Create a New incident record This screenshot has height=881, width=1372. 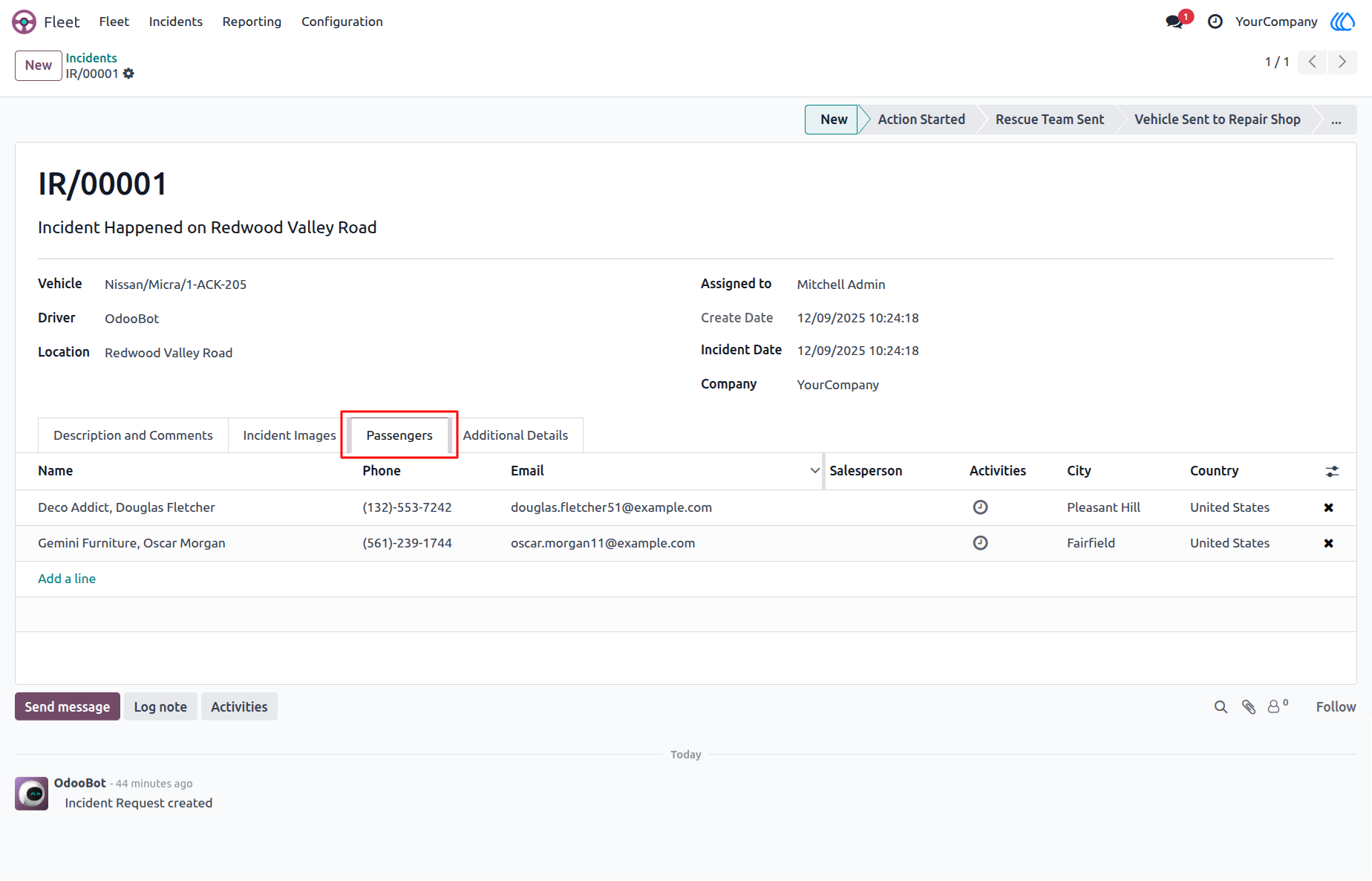(39, 65)
